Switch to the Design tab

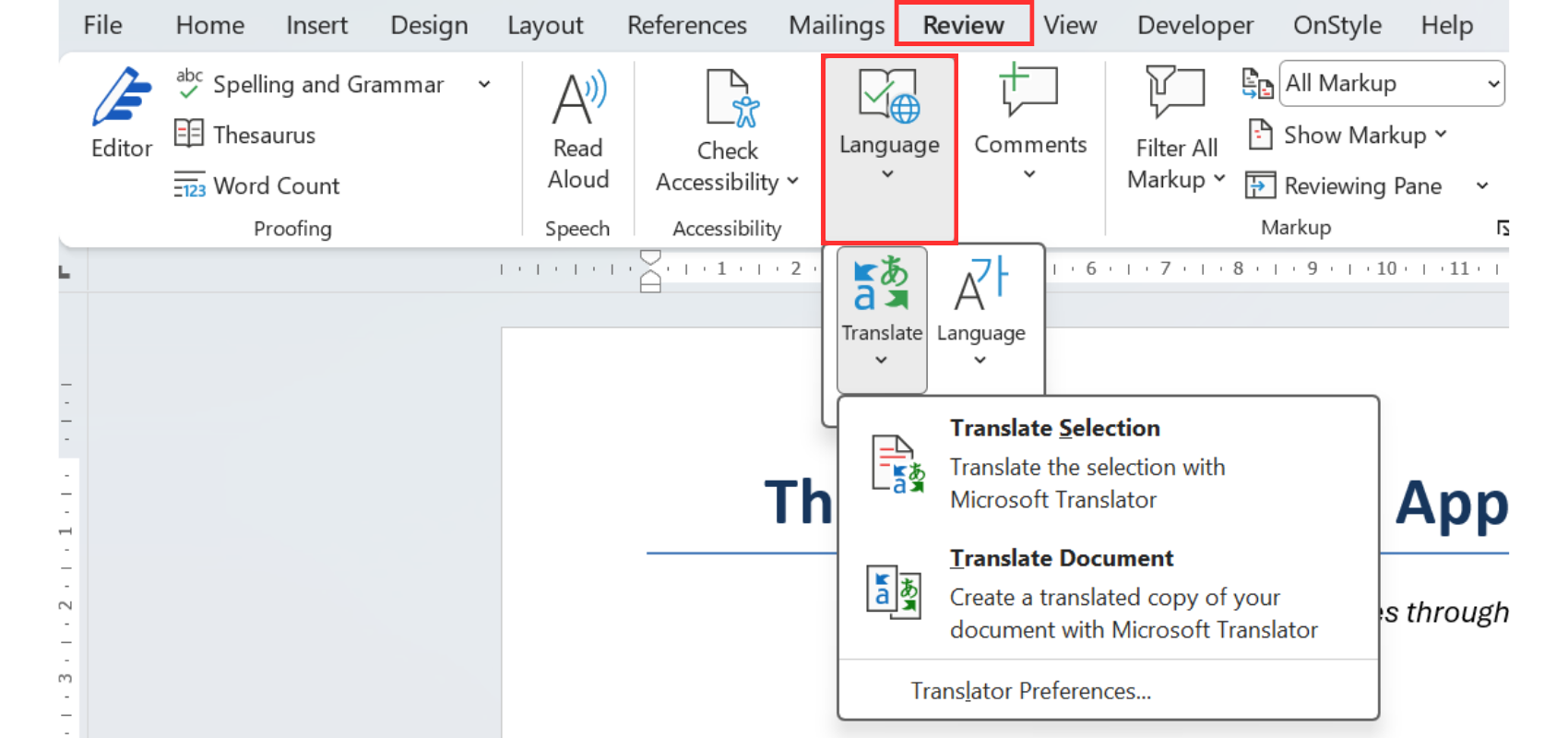pos(429,25)
